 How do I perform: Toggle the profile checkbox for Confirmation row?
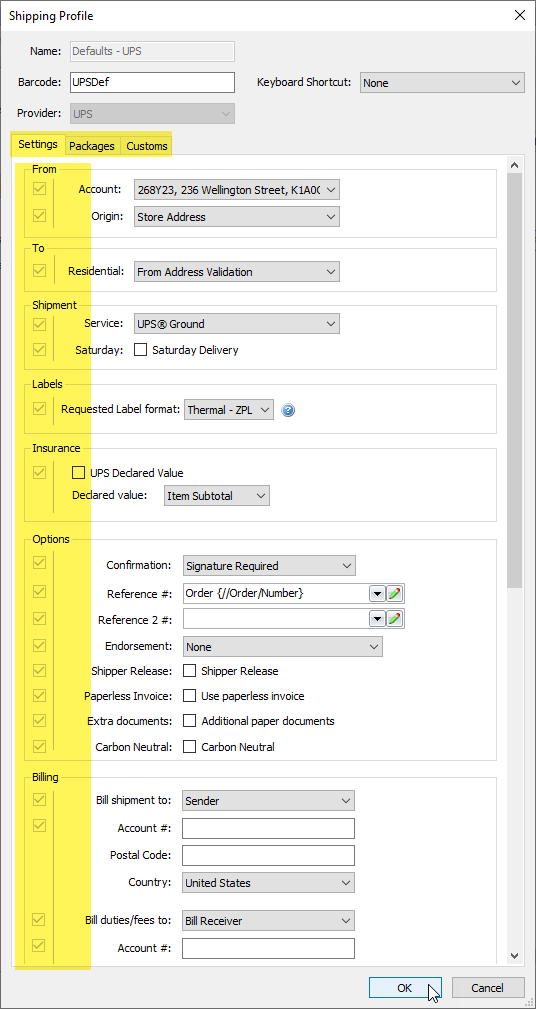tap(39, 563)
